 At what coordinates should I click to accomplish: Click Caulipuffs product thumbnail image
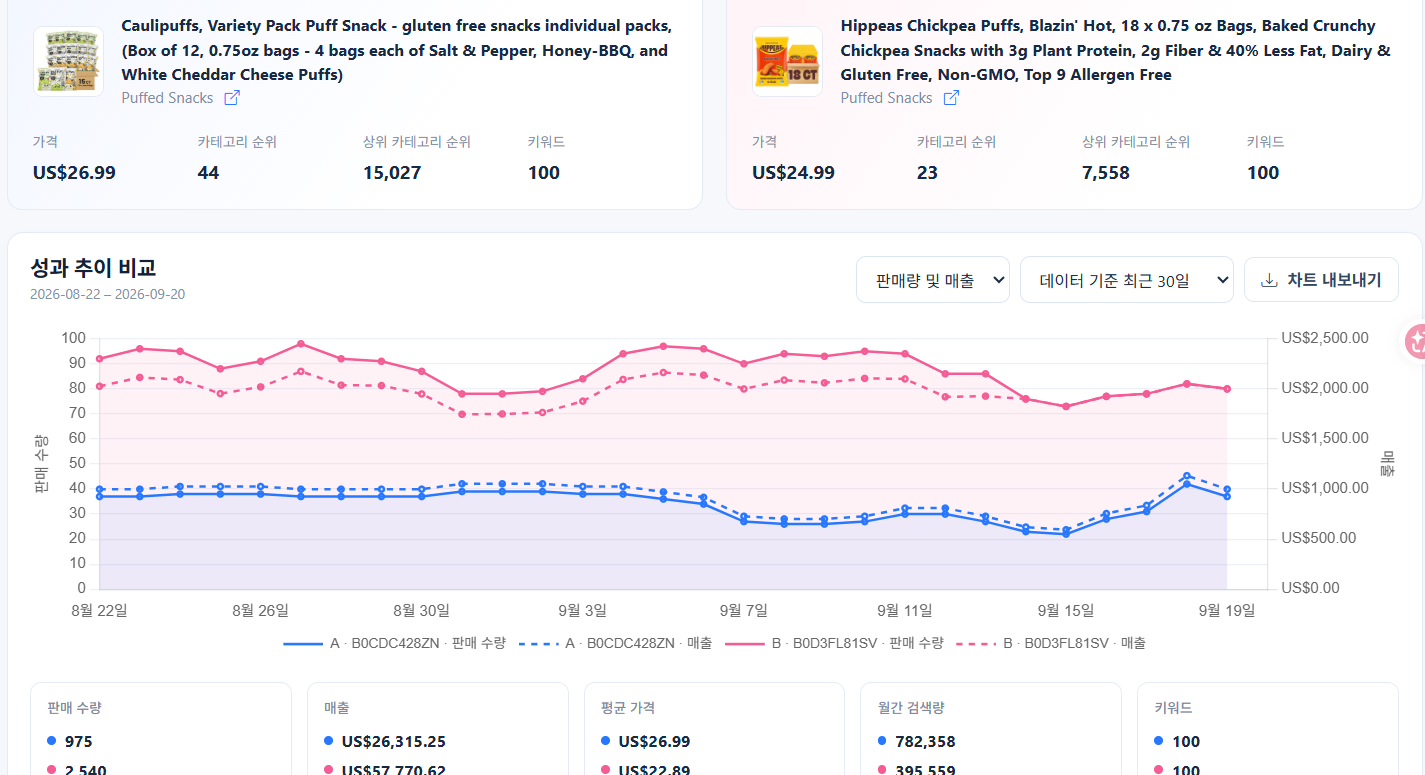pos(68,62)
